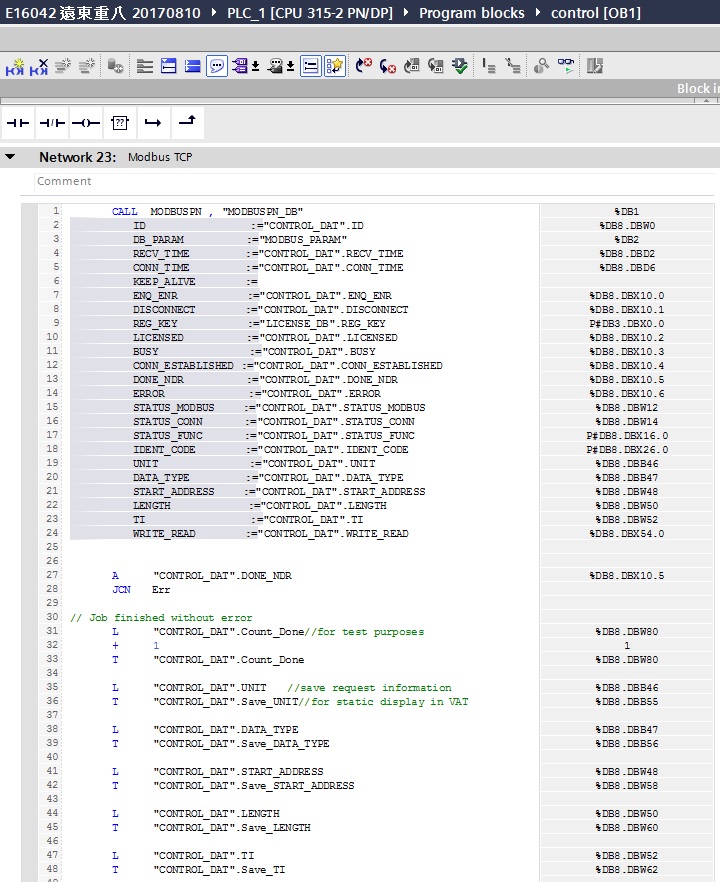Toggle the network comments speech bubble button
Viewport: 720px width, 882px height.
pos(217,66)
